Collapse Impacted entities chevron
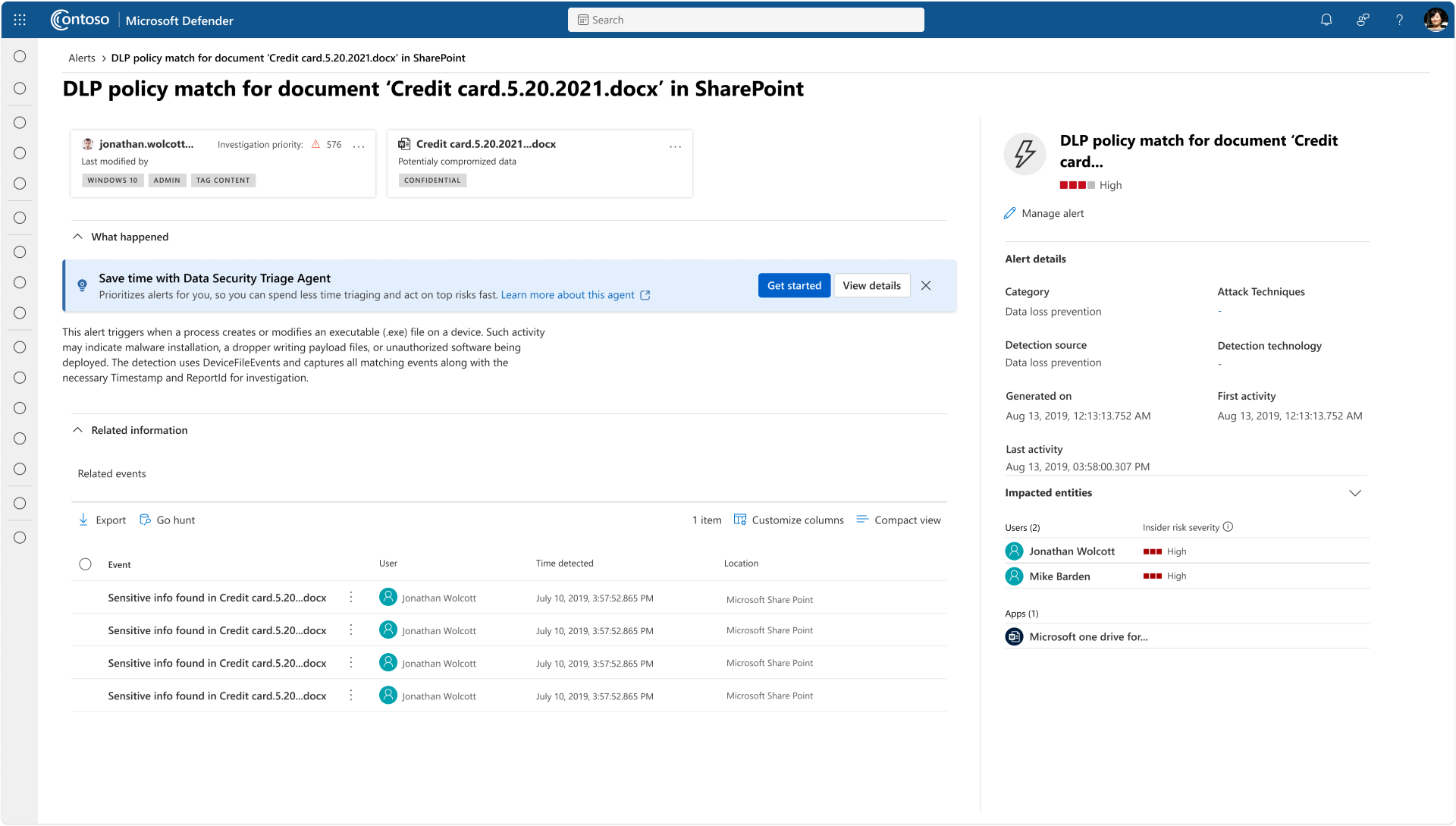The image size is (1456, 826). click(1354, 493)
